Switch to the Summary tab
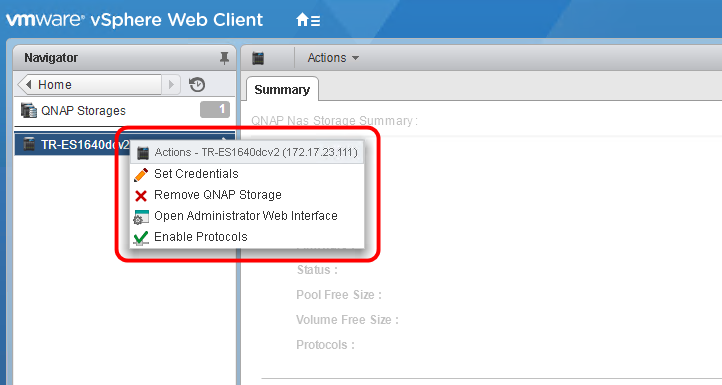The image size is (722, 385). 282,89
